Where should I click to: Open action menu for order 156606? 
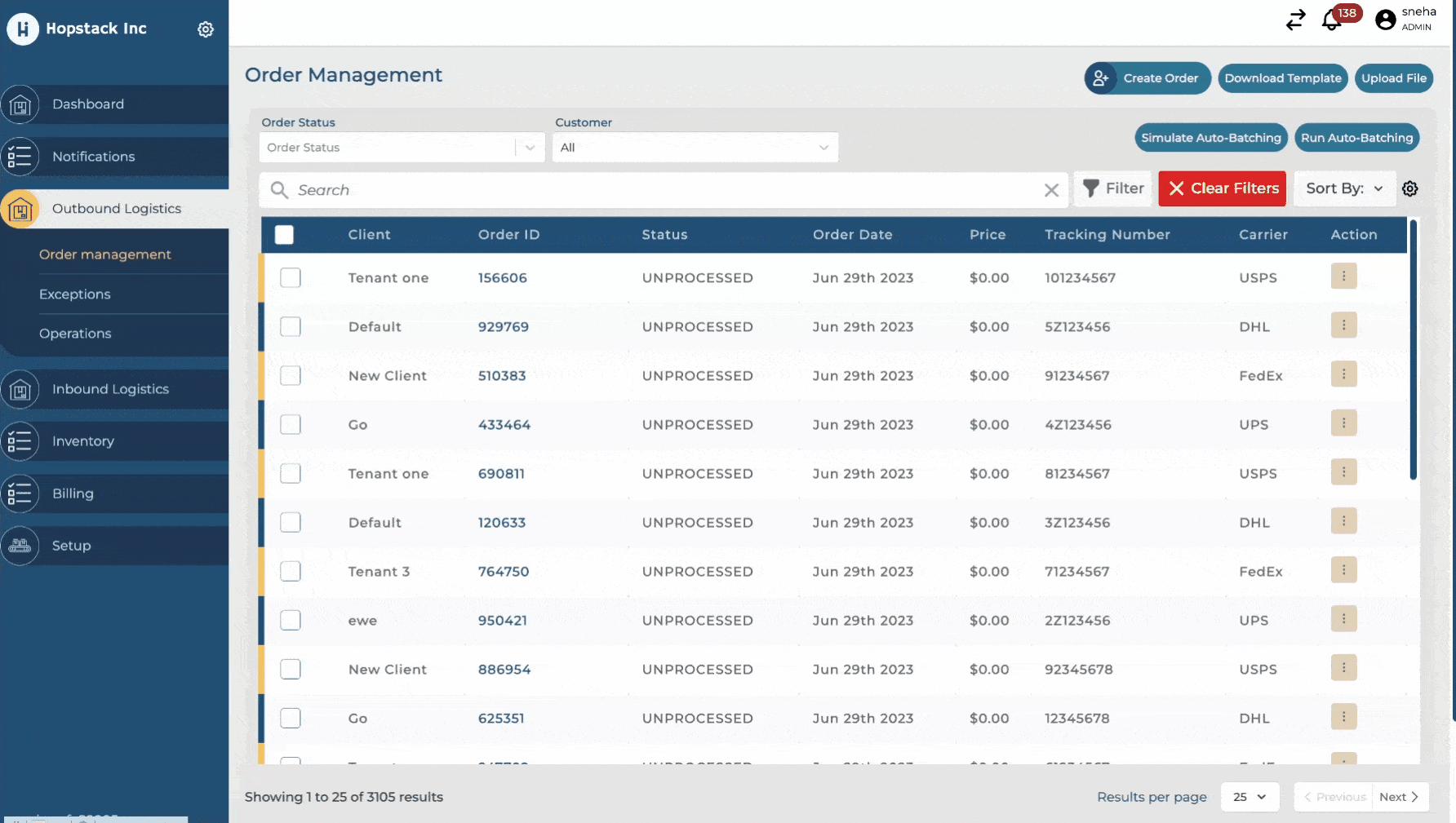tap(1343, 277)
